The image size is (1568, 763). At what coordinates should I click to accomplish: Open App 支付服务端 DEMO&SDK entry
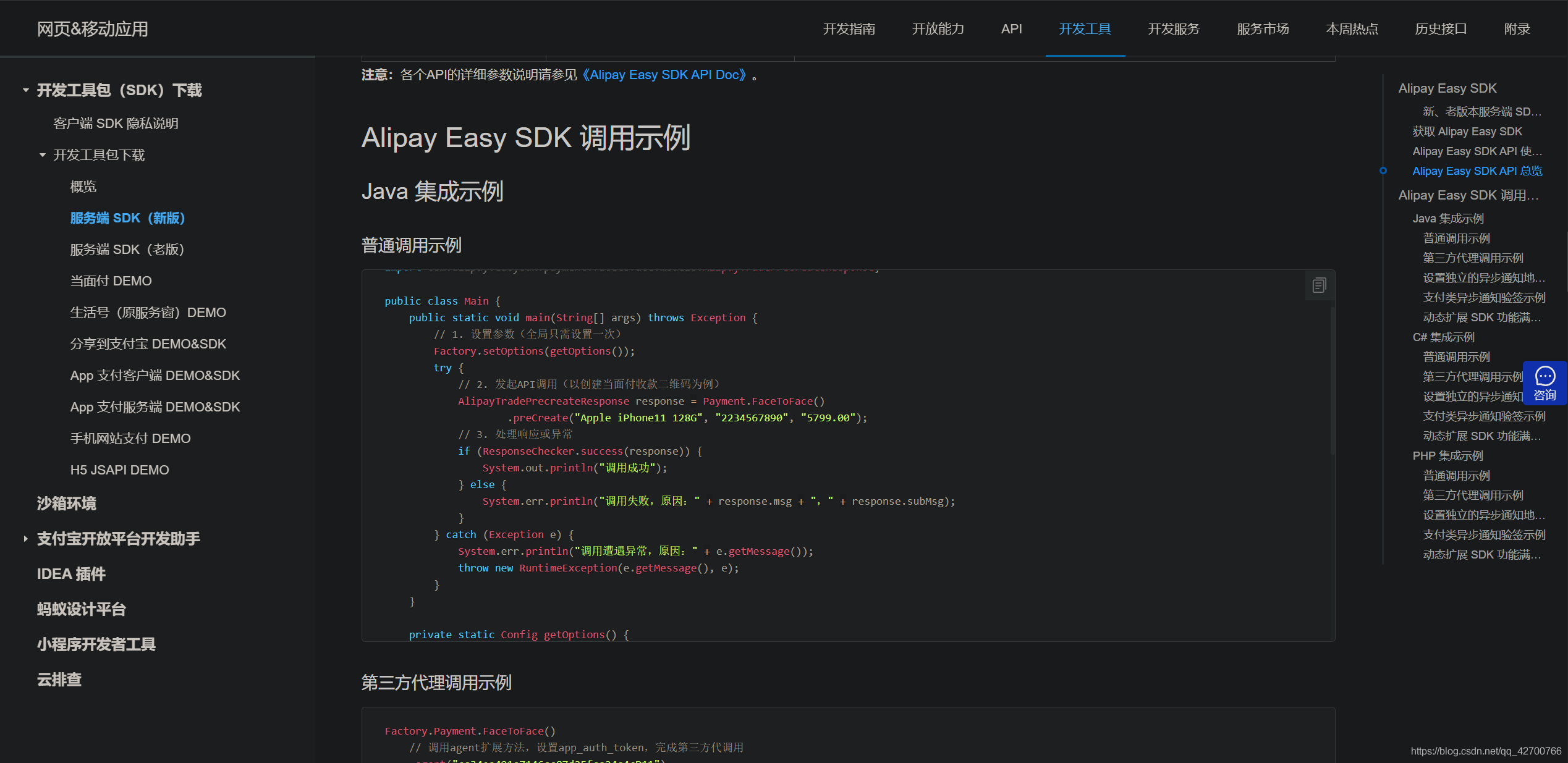pyautogui.click(x=155, y=407)
